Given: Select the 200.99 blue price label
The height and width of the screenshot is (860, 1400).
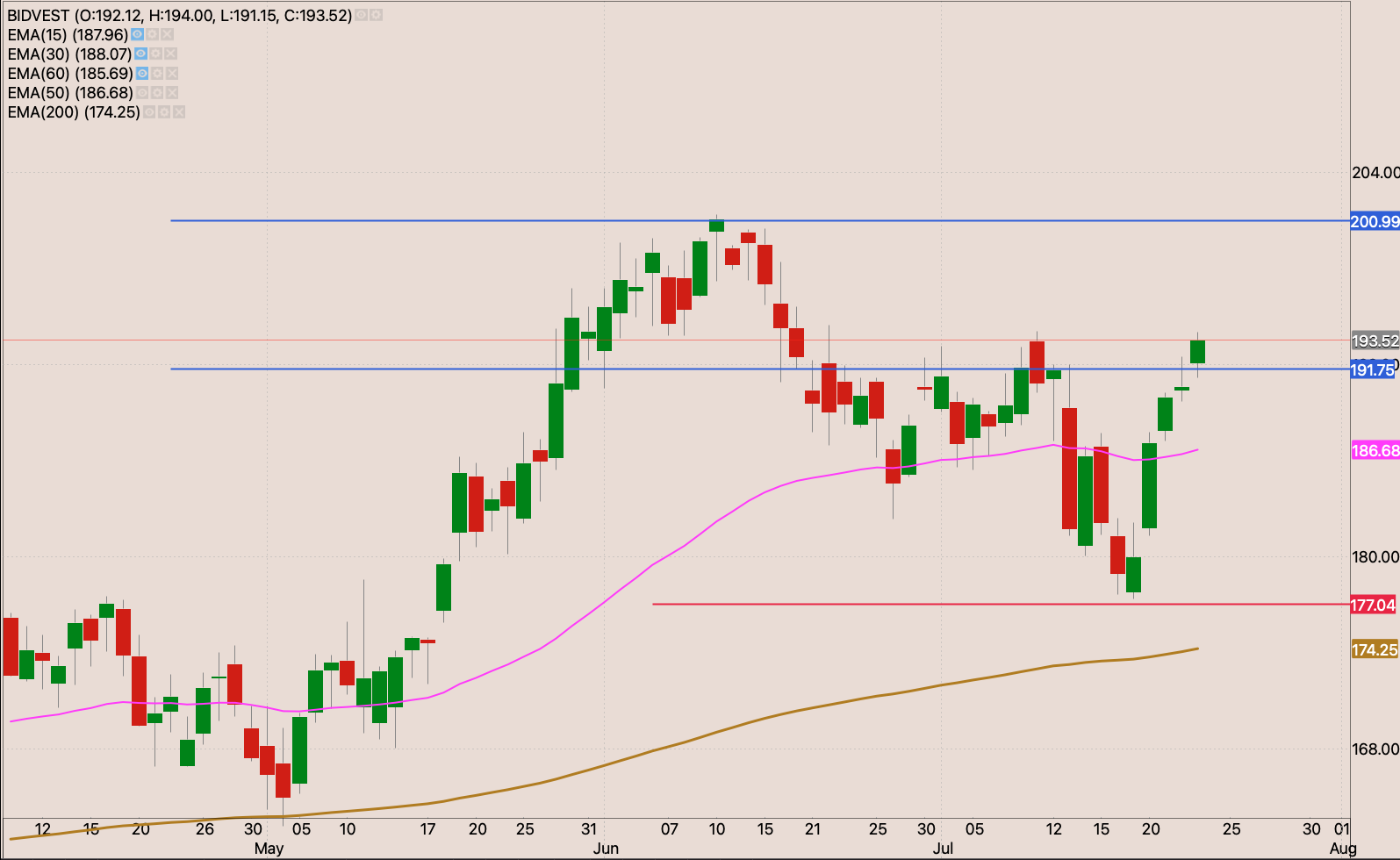Looking at the screenshot, I should click(1374, 221).
